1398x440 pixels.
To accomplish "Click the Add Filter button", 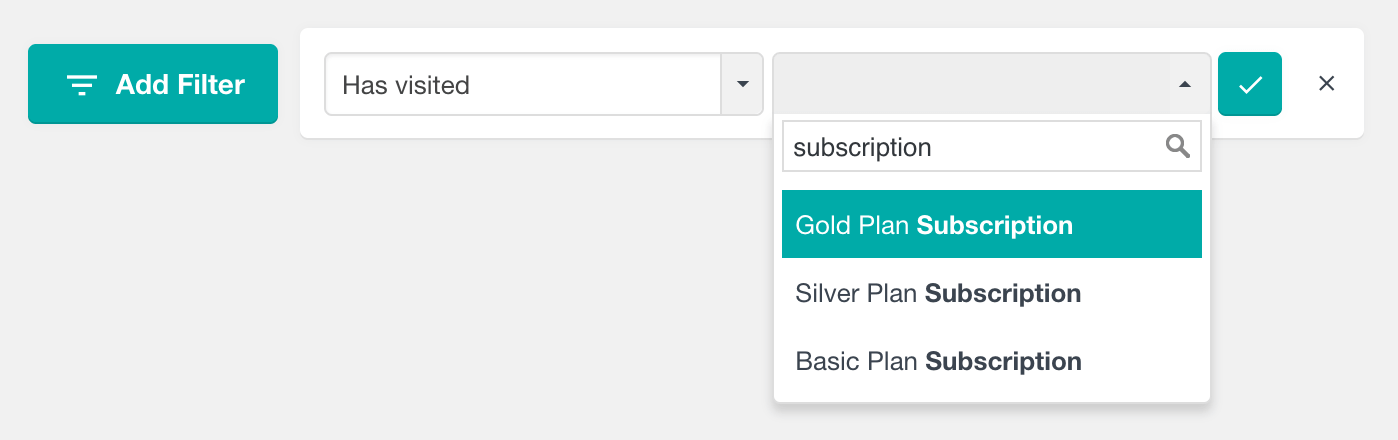I will pyautogui.click(x=153, y=84).
